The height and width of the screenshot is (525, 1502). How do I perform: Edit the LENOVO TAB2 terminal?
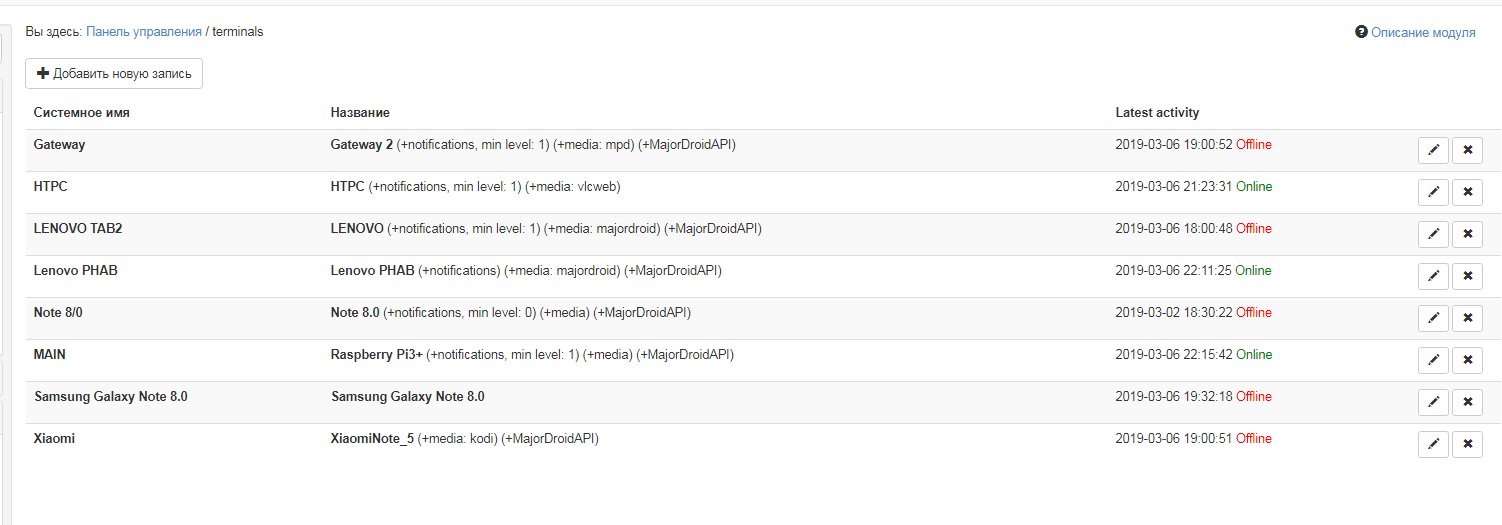[1433, 234]
